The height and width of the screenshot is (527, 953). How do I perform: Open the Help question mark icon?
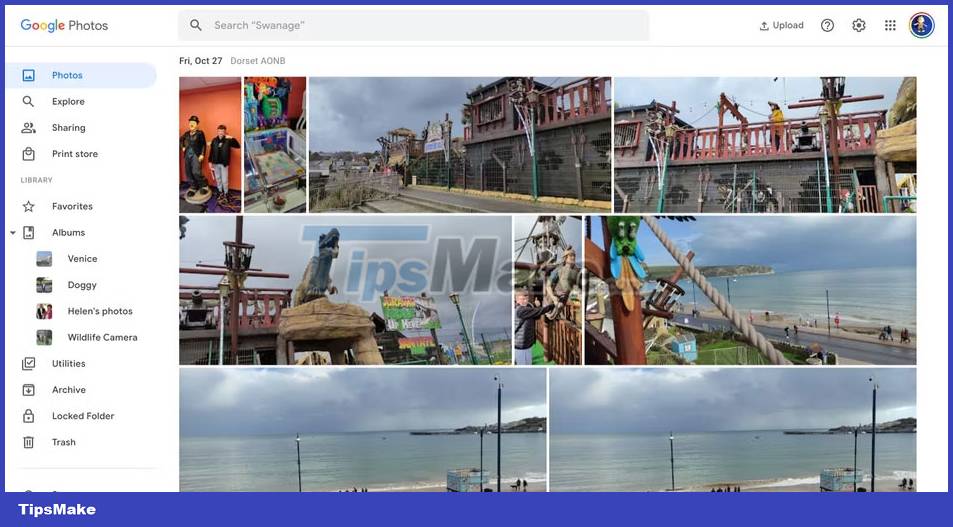pyautogui.click(x=827, y=26)
